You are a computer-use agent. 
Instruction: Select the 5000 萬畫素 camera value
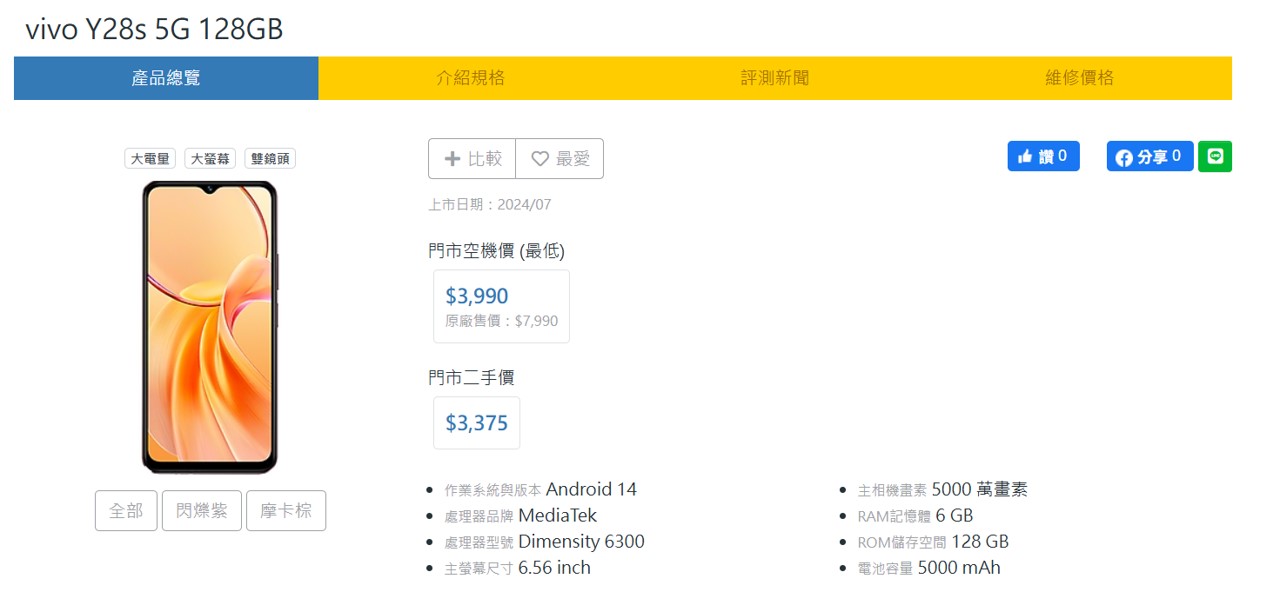click(979, 489)
